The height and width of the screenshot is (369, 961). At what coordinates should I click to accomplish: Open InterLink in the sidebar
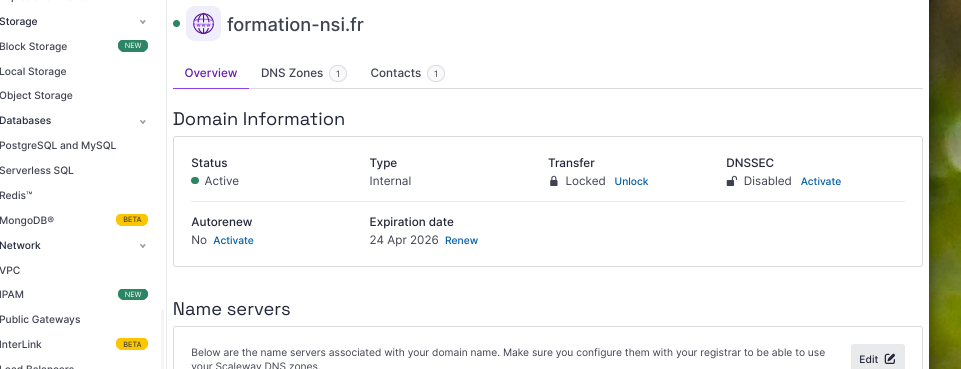21,344
